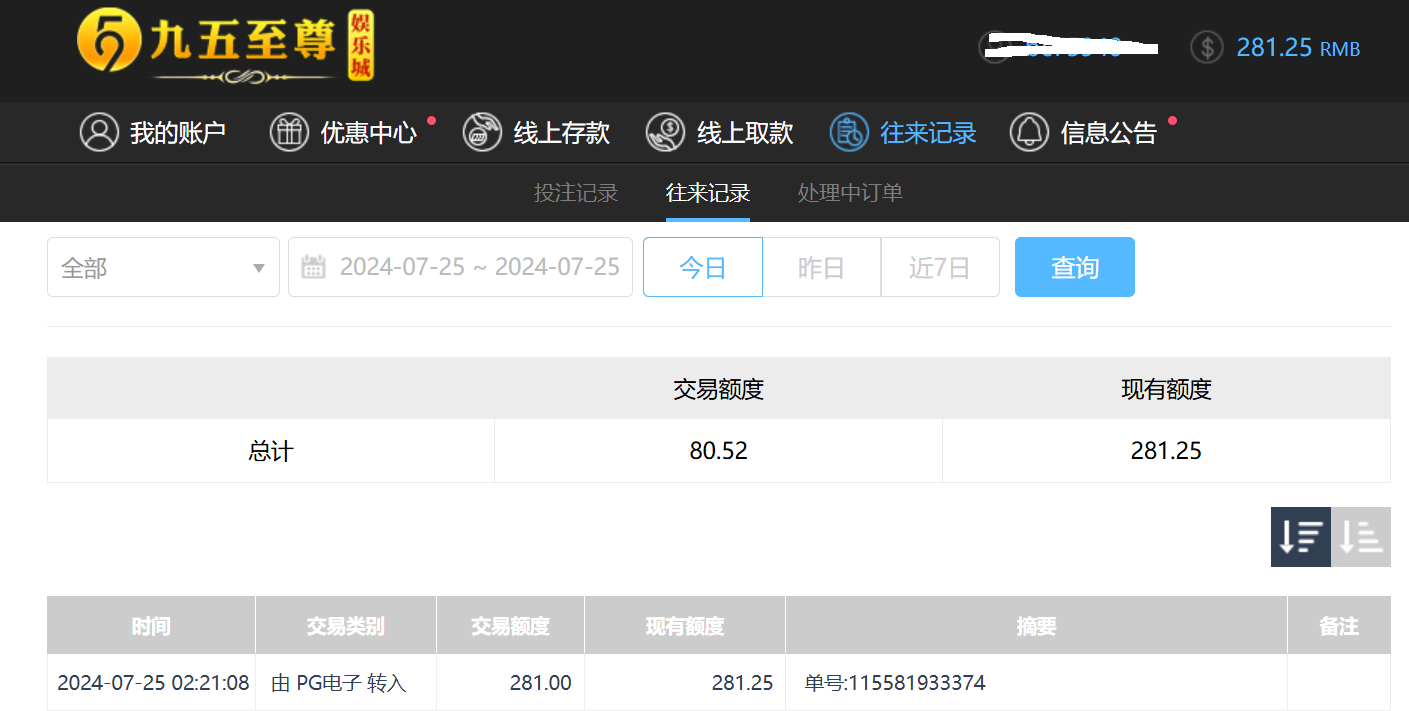Select the 今日 date filter

pos(703,267)
